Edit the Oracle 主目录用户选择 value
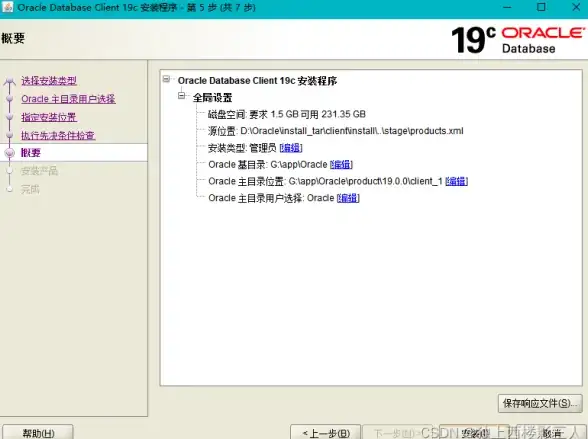588x439 pixels. [348, 198]
